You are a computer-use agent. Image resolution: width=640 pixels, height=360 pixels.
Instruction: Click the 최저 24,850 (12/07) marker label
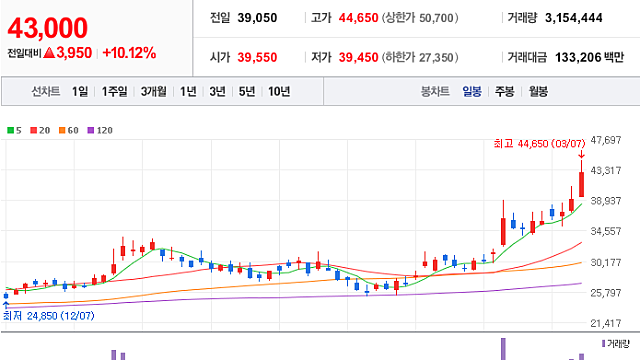coord(49,316)
